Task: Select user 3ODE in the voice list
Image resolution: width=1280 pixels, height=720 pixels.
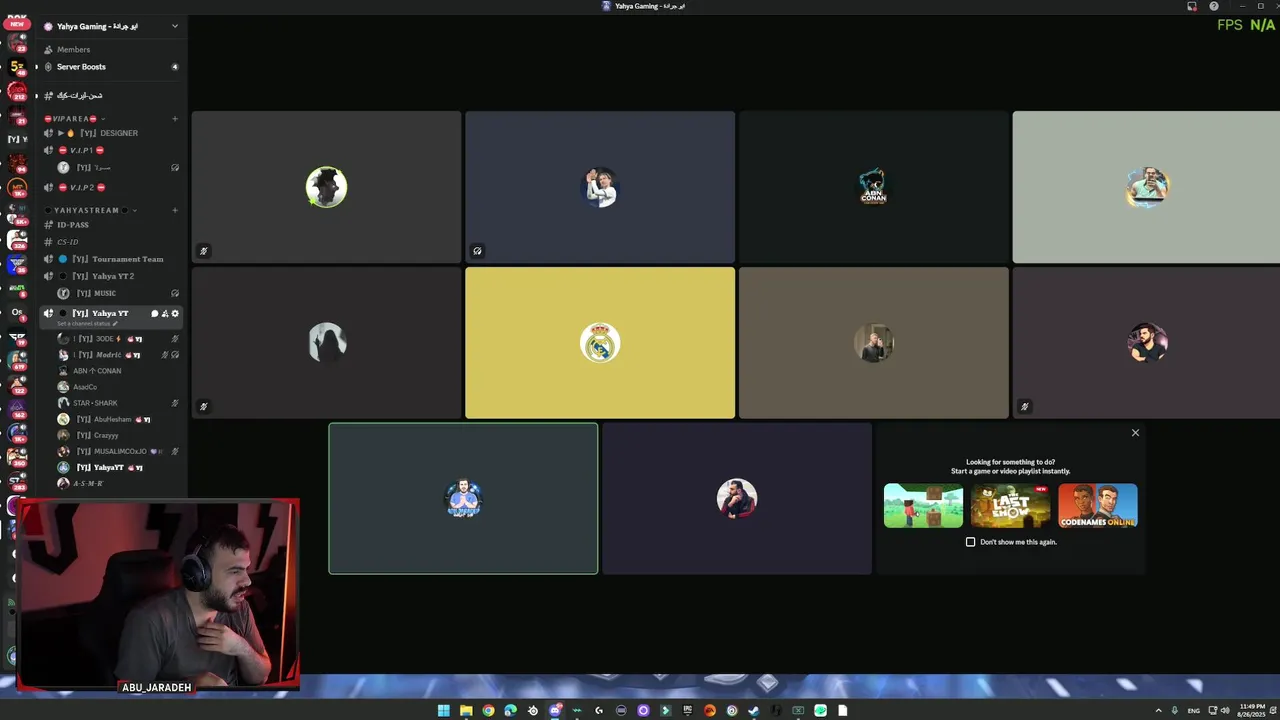Action: tap(118, 339)
